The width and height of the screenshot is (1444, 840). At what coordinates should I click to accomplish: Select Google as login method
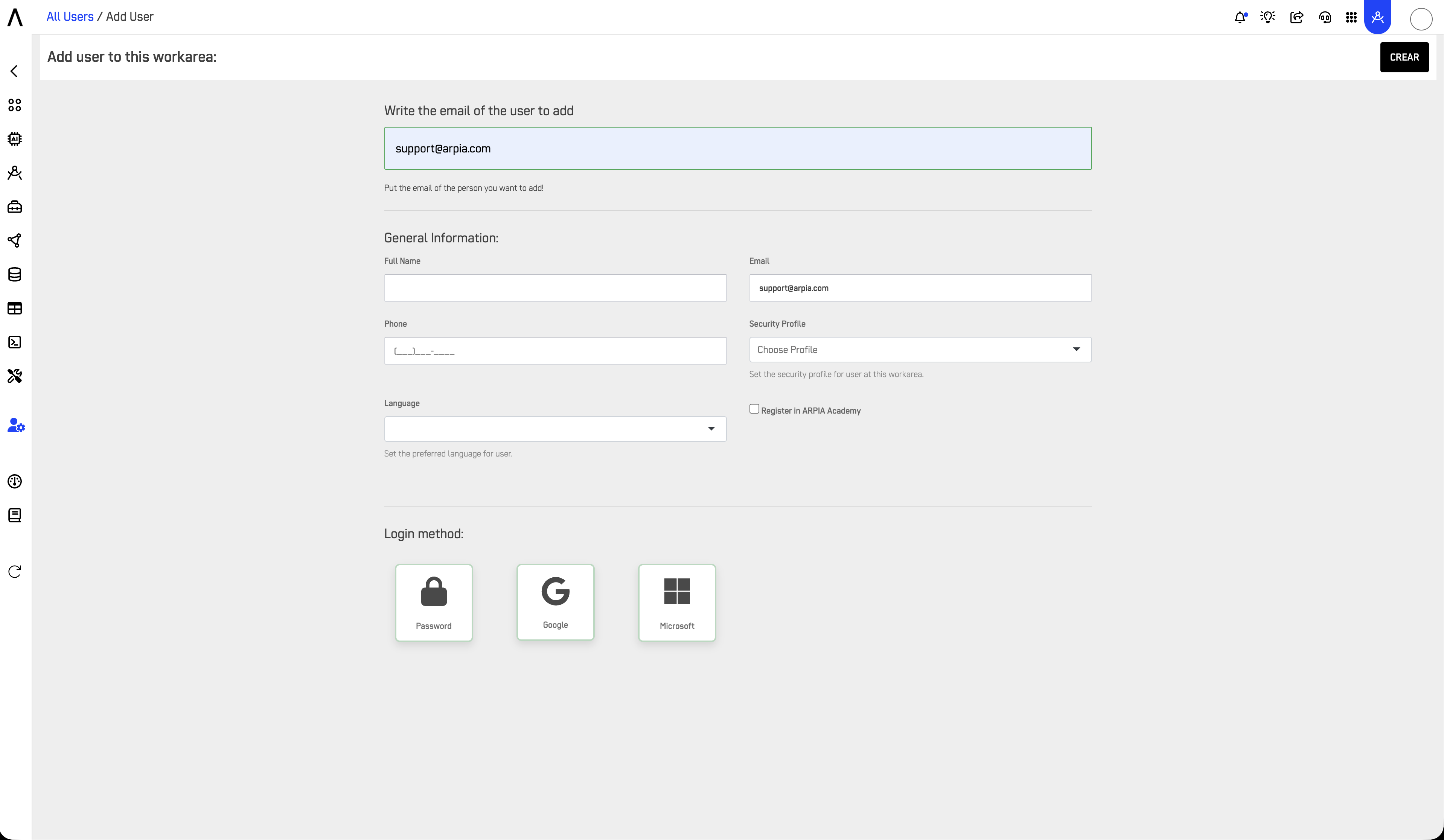point(555,602)
